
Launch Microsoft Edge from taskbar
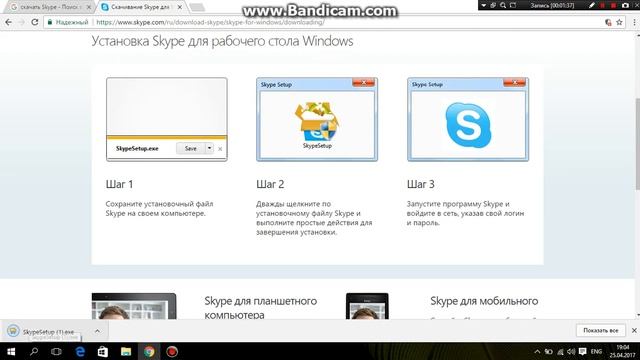80,351
